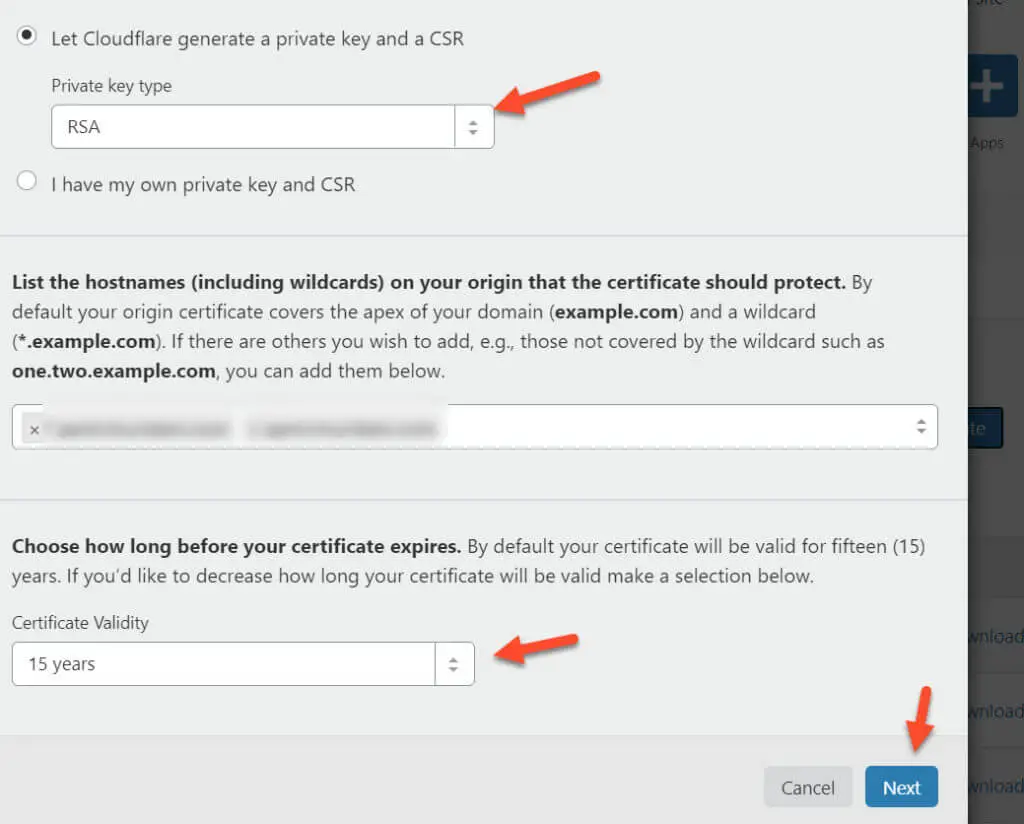Proceed with the blue Next button
1024x824 pixels.
[x=901, y=787]
